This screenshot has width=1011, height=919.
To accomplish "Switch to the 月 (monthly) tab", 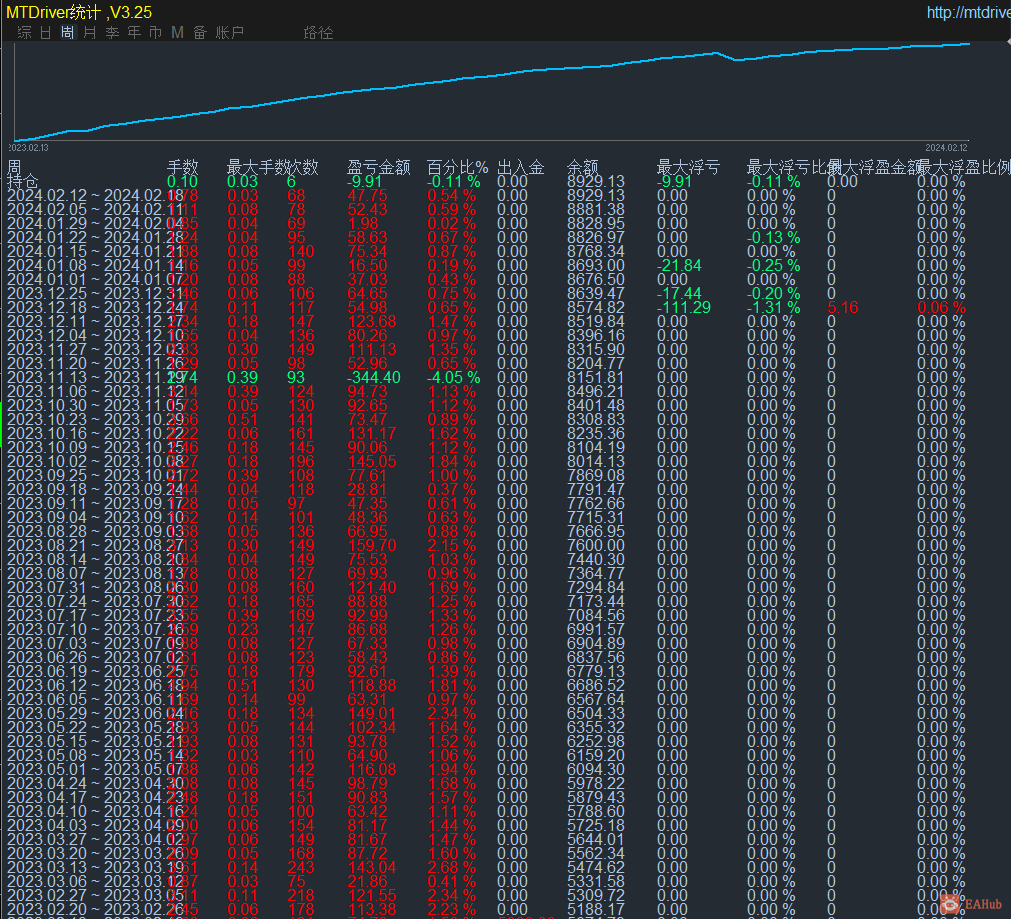I will pyautogui.click(x=90, y=32).
